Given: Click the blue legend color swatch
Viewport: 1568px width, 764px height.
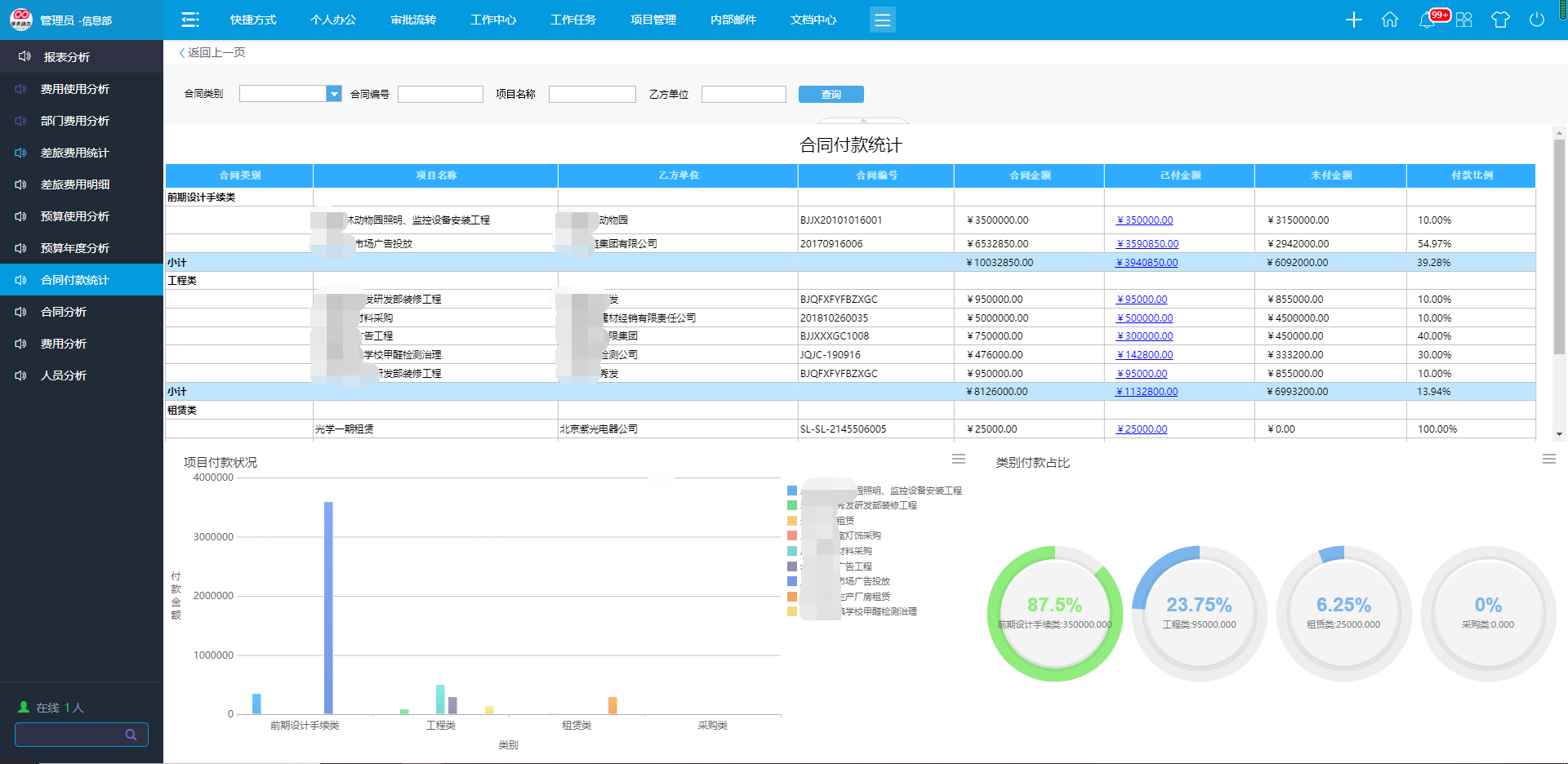Looking at the screenshot, I should (792, 491).
